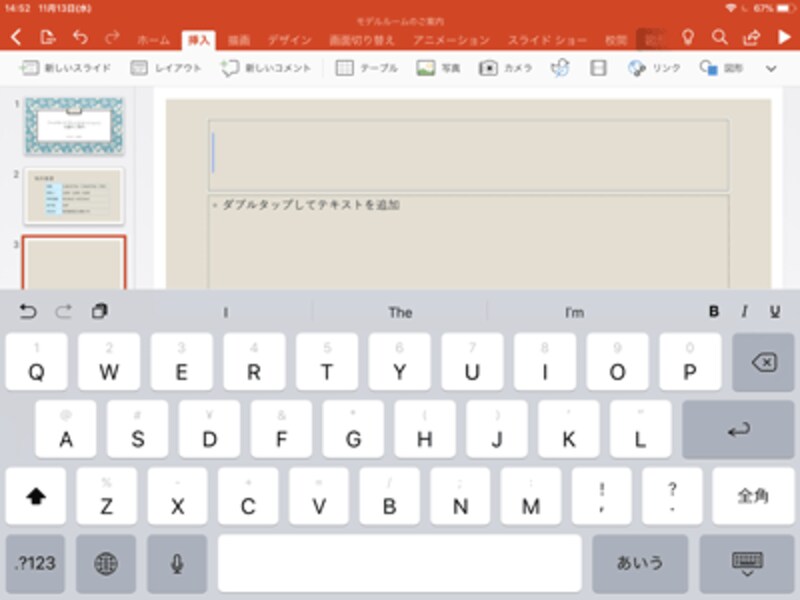Toggle underline formatting on keyboard bar
This screenshot has height=600, width=800.
point(774,311)
